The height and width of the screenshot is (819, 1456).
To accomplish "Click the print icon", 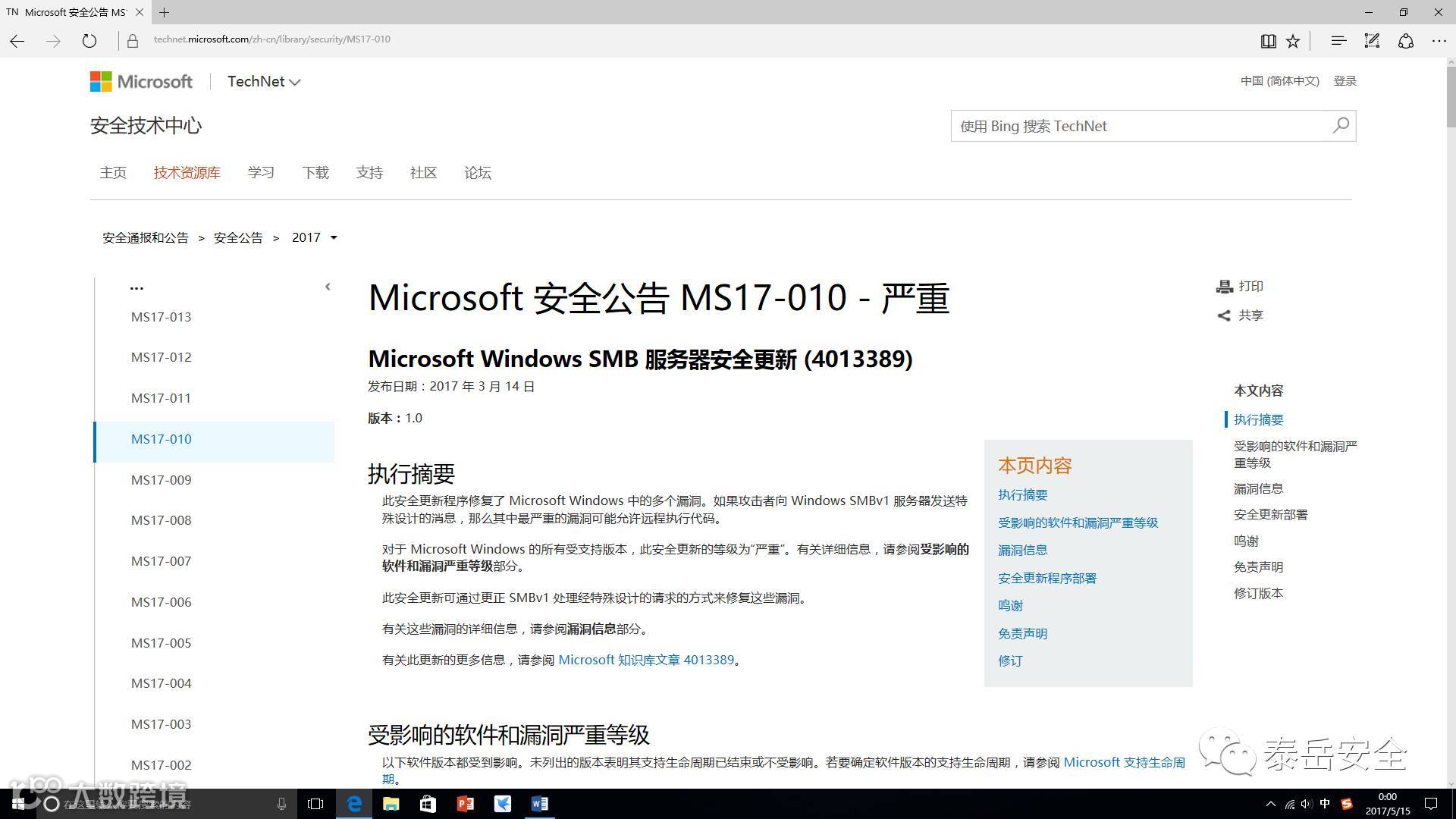I will (x=1224, y=287).
